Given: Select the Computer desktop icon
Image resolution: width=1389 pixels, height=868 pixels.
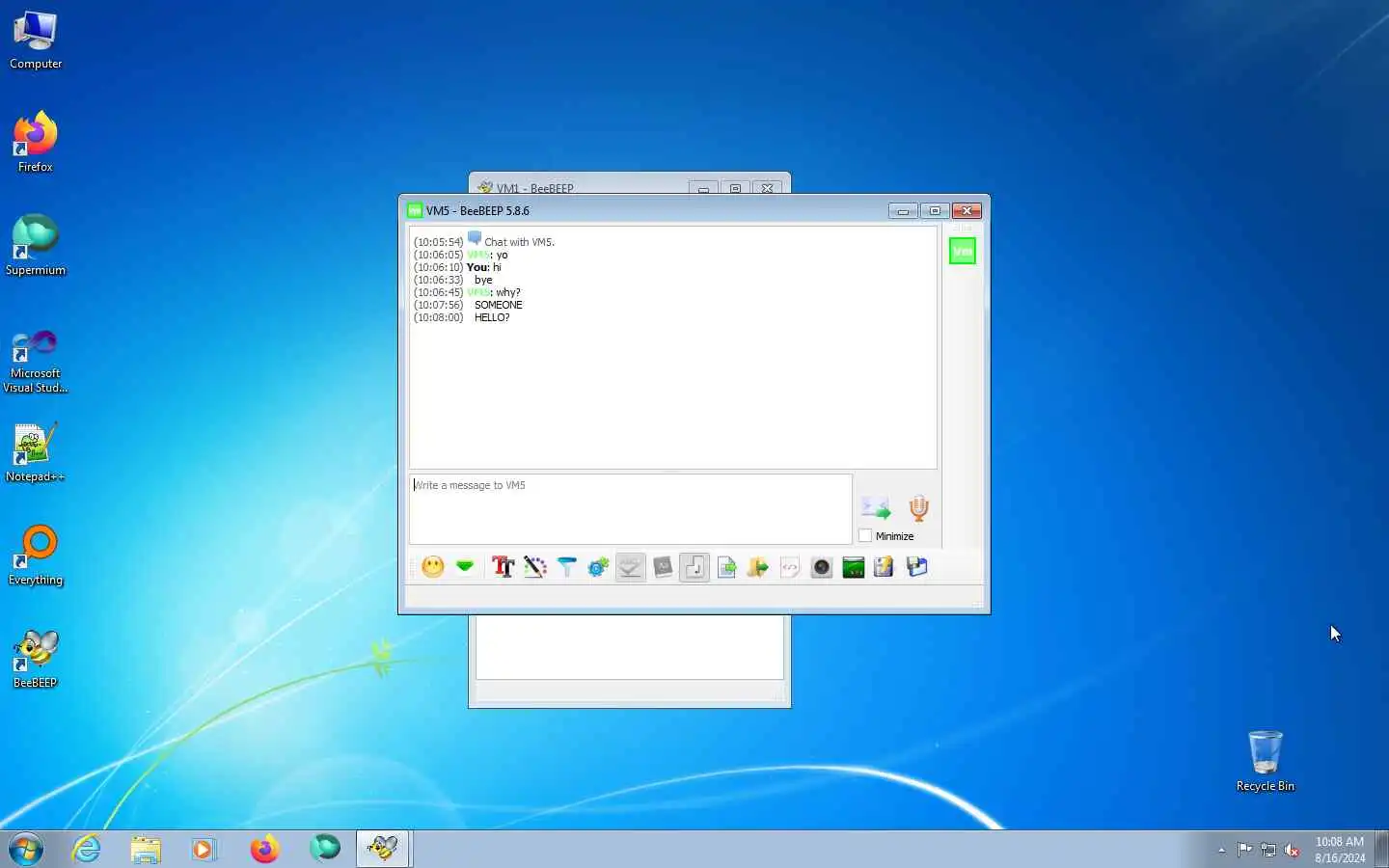Looking at the screenshot, I should coord(36,41).
